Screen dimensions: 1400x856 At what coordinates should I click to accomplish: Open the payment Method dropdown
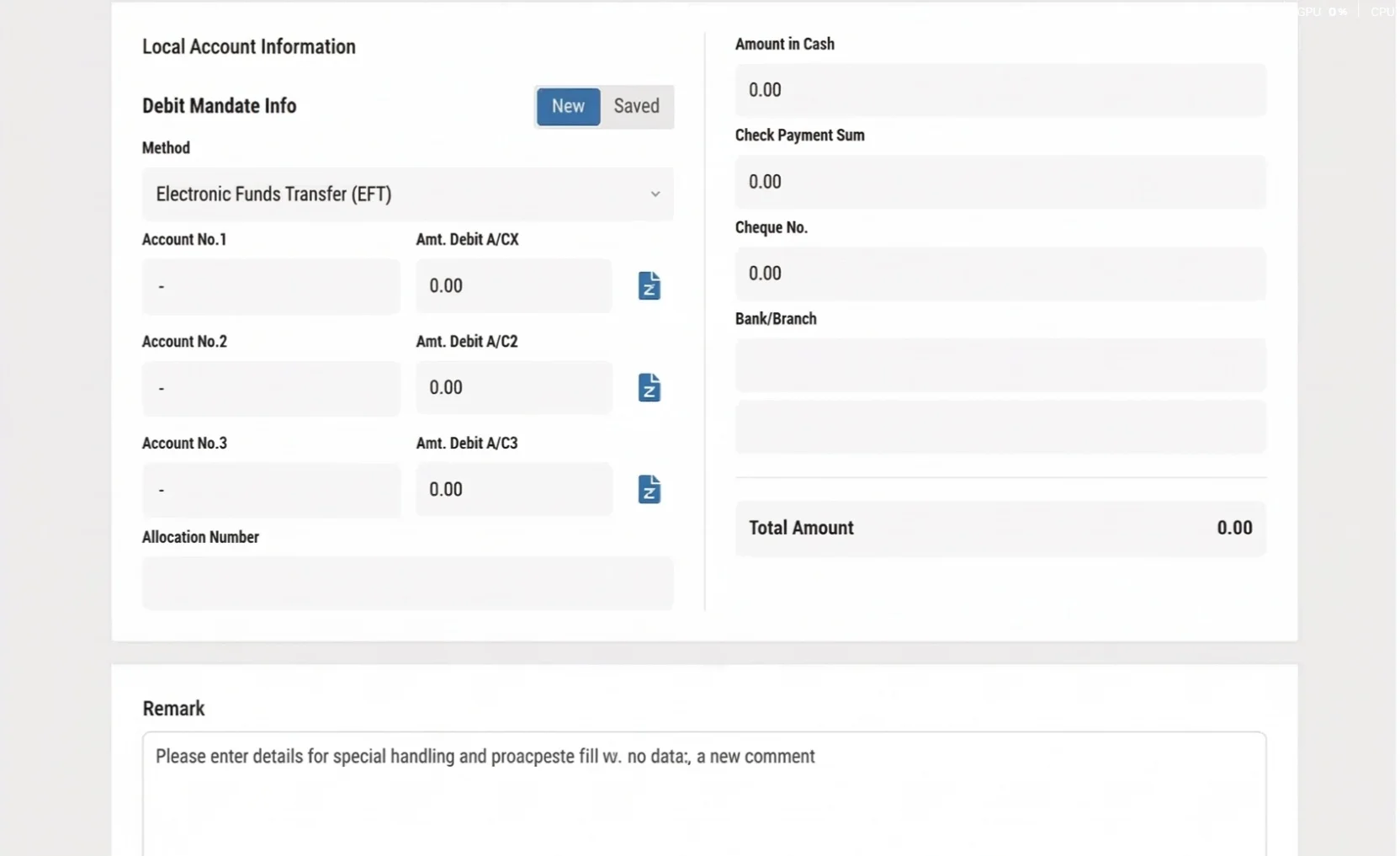point(407,194)
